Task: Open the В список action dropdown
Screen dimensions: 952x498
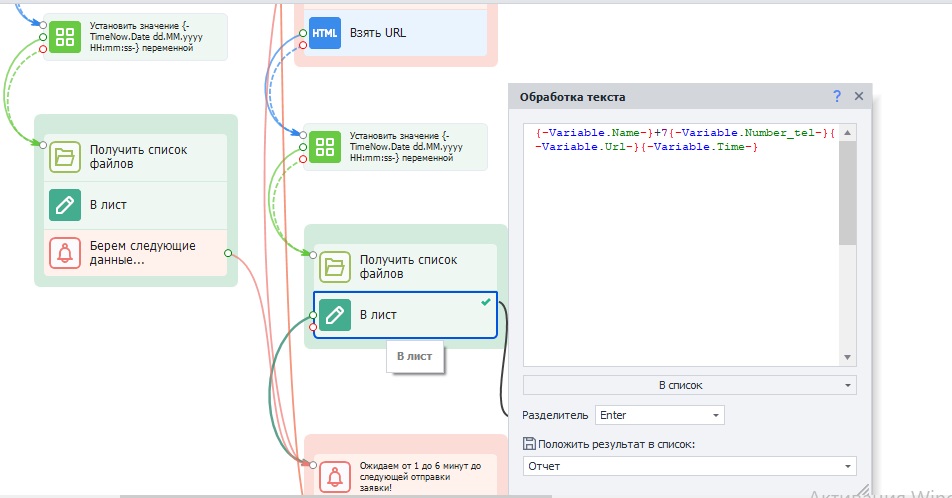Action: (x=689, y=385)
